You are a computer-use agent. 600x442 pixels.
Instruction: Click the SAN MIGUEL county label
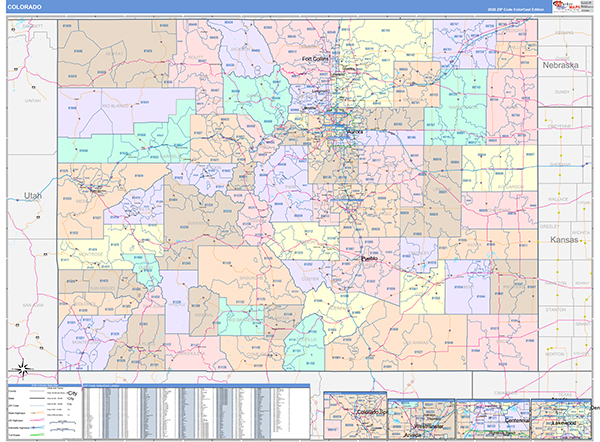[103, 288]
